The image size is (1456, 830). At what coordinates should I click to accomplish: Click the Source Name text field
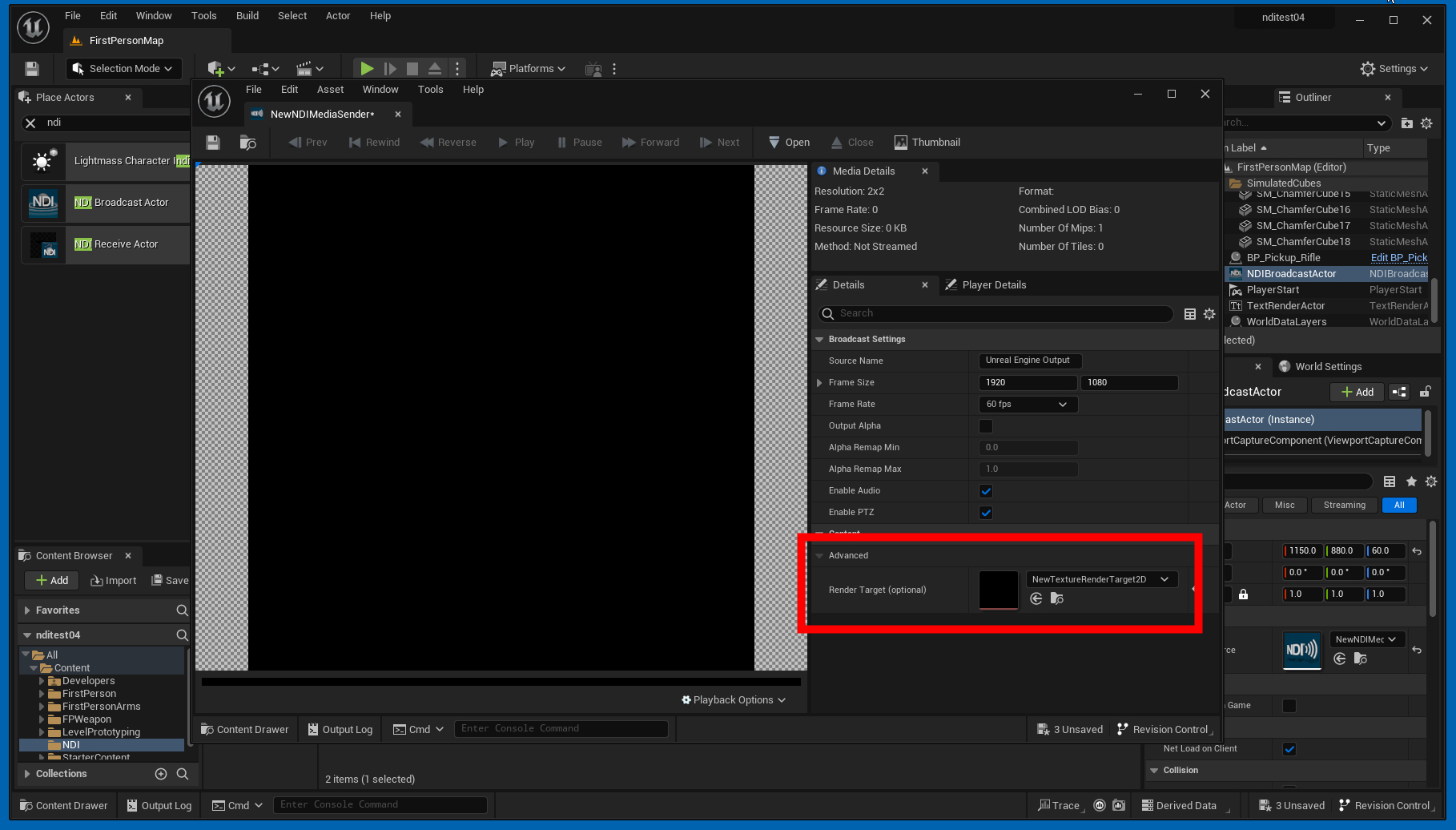pos(1029,361)
